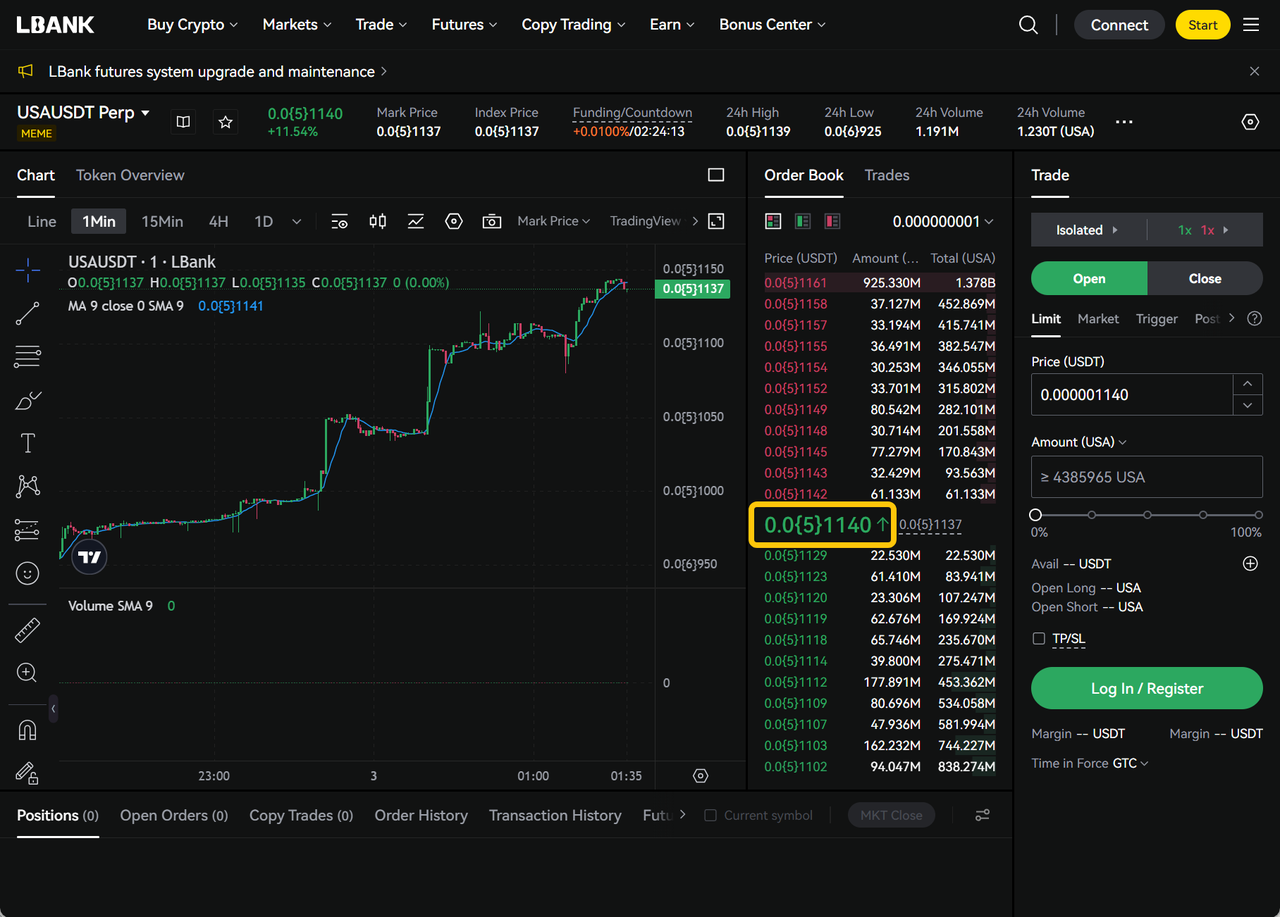Open the chart screenshot camera icon
This screenshot has width=1280, height=917.
pyautogui.click(x=491, y=221)
